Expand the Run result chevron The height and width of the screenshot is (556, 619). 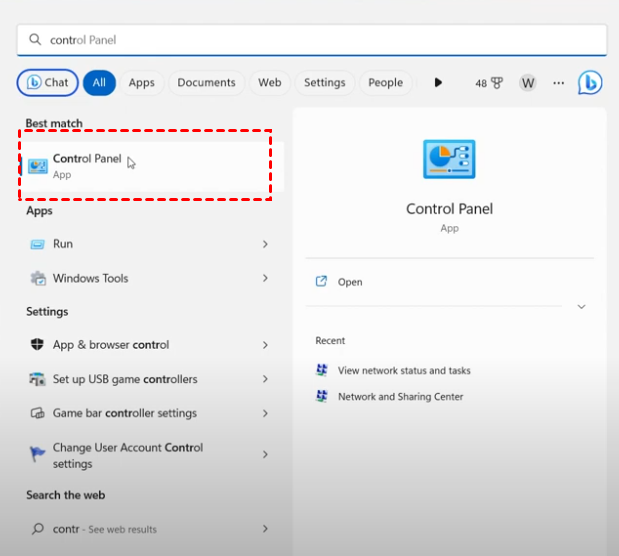pyautogui.click(x=265, y=244)
